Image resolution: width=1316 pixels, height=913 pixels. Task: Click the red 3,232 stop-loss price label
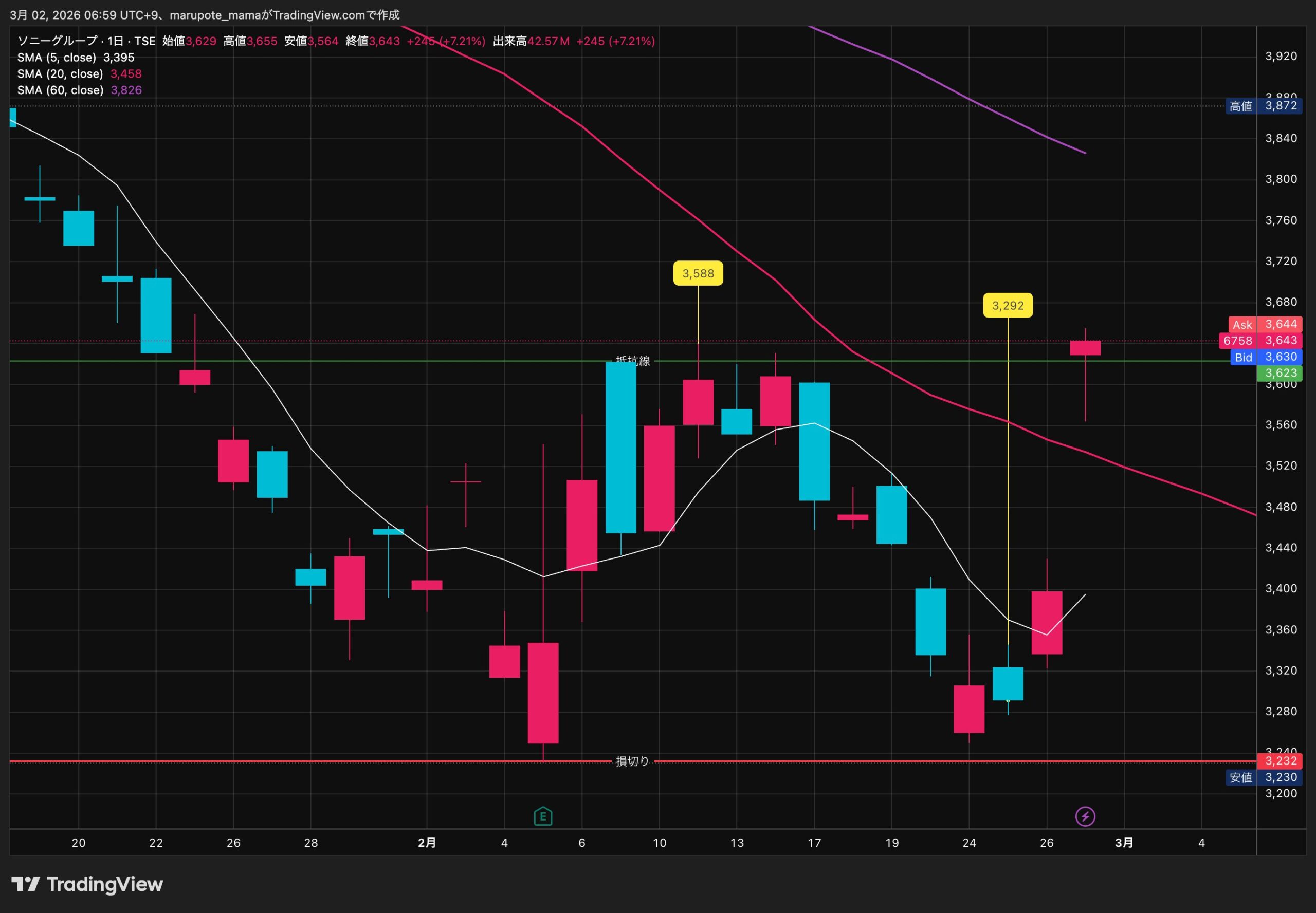[1280, 761]
